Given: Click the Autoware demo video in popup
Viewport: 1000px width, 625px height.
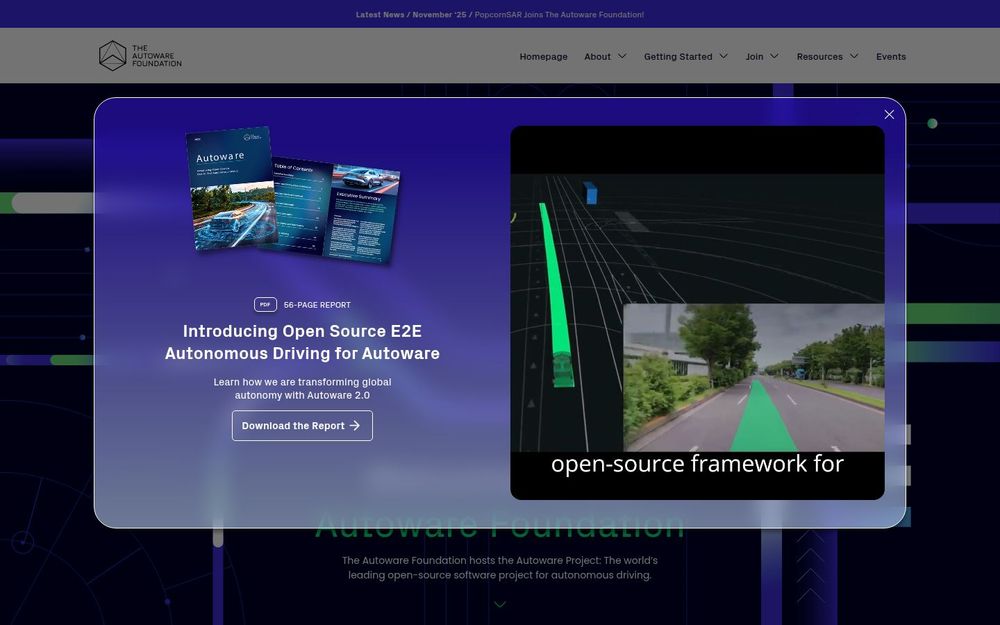Looking at the screenshot, I should tap(697, 312).
